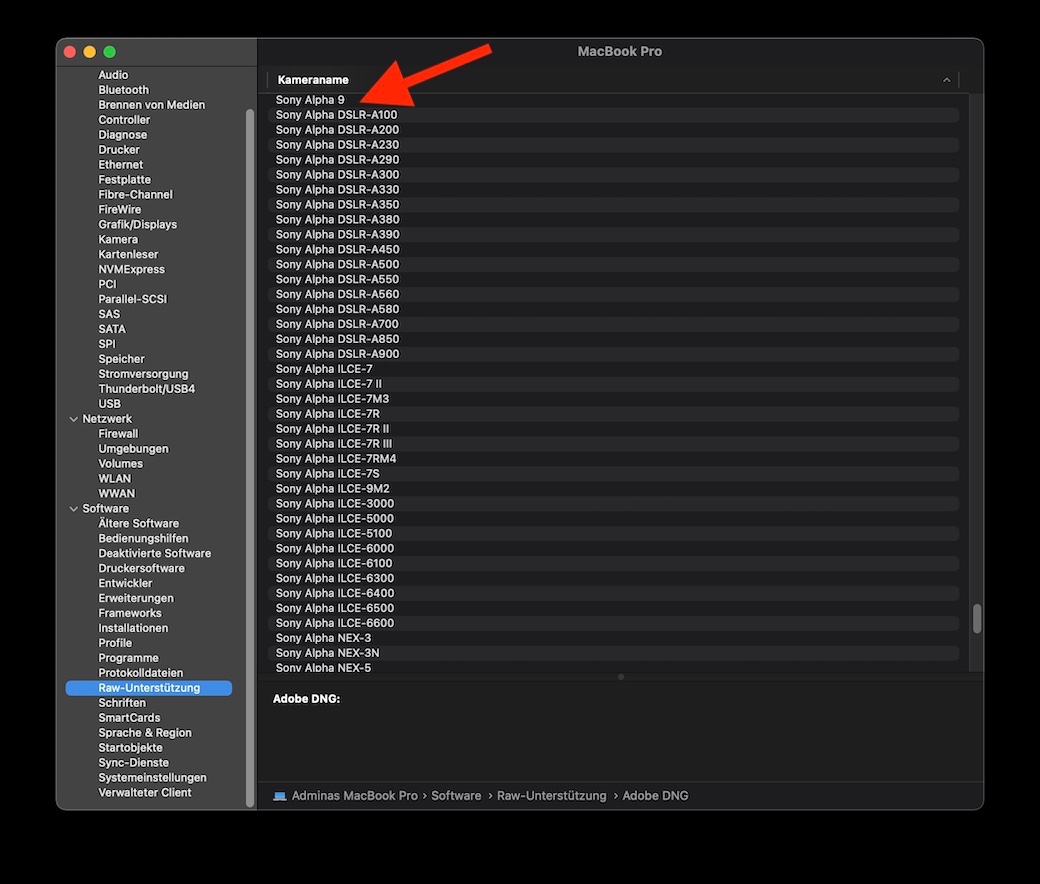Viewport: 1040px width, 884px height.
Task: Select Sony Alpha ILCE-6600 row
Action: point(613,623)
